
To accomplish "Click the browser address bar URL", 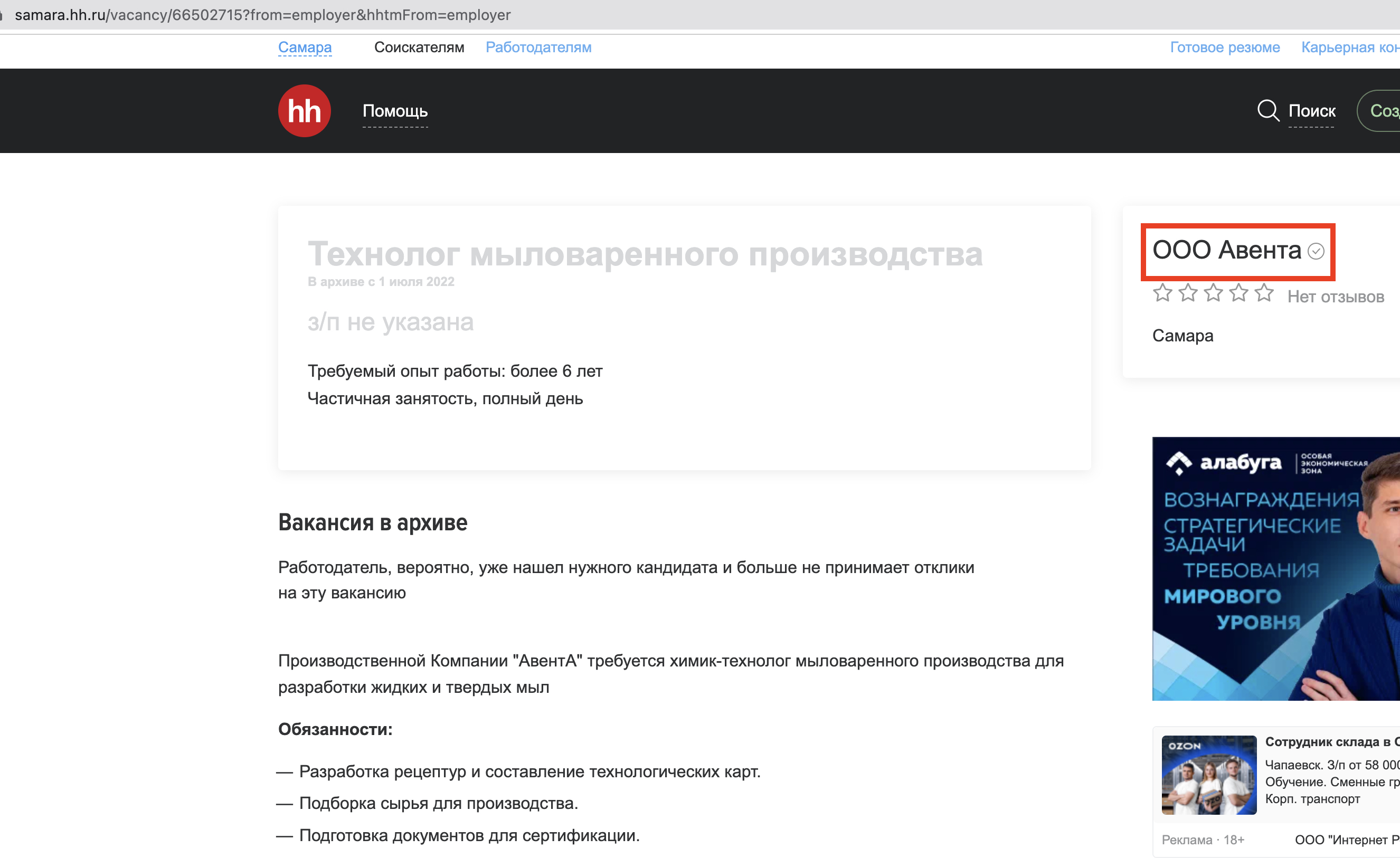I will pyautogui.click(x=262, y=15).
